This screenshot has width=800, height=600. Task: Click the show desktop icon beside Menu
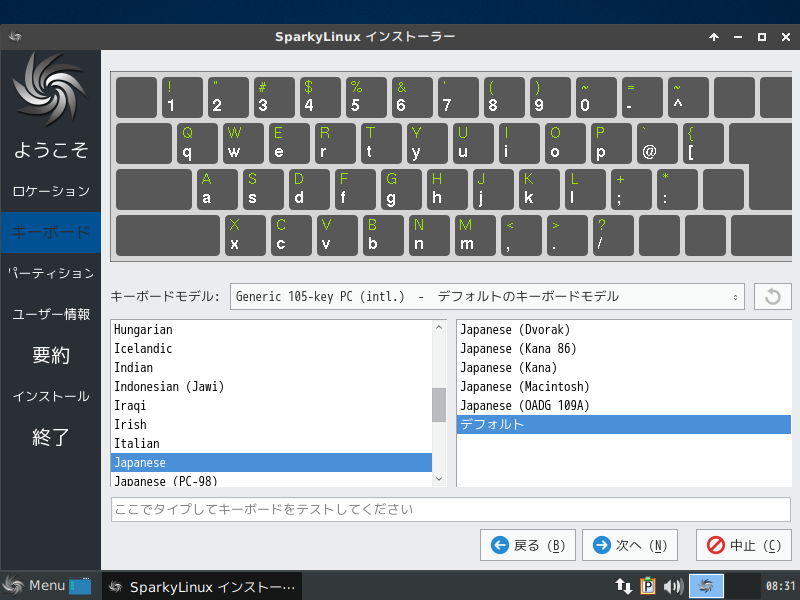80,586
